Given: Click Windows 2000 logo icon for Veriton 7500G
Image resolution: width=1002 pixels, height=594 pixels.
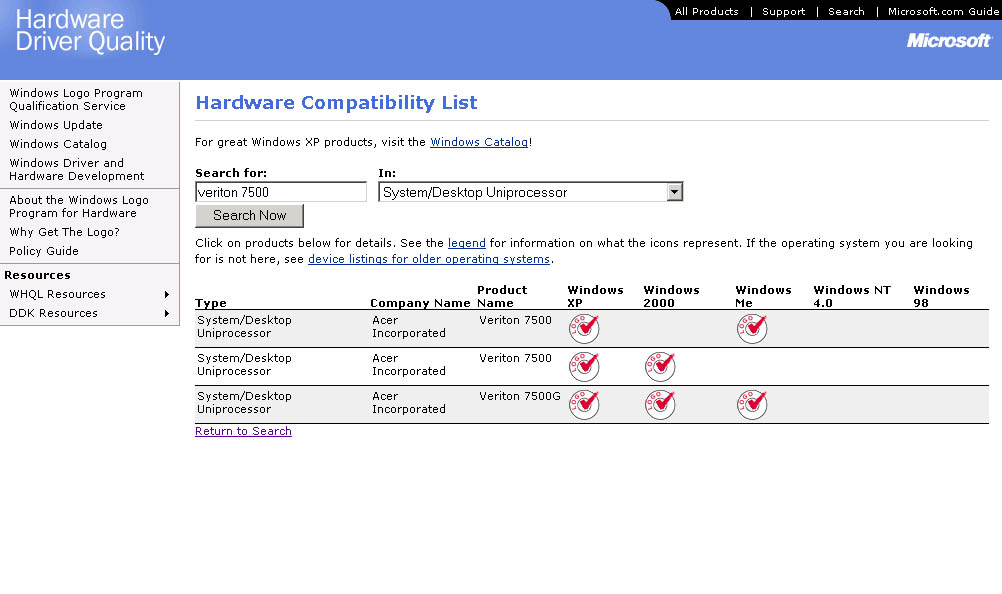Looking at the screenshot, I should tap(660, 404).
